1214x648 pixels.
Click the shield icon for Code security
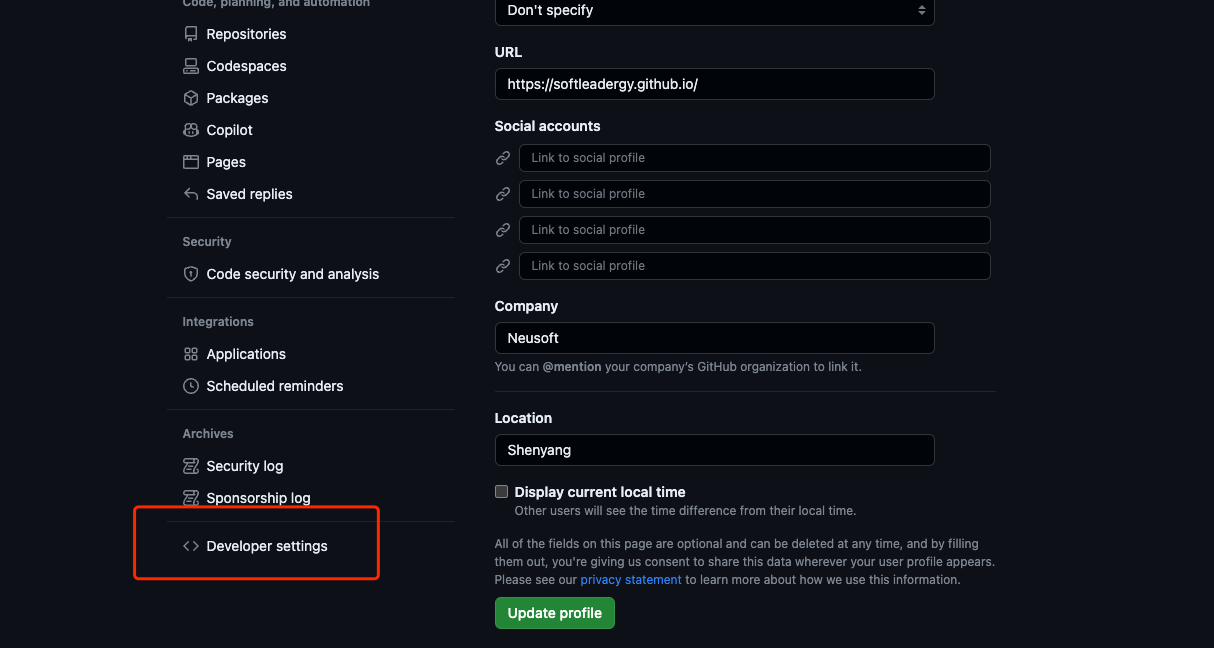[x=191, y=274]
